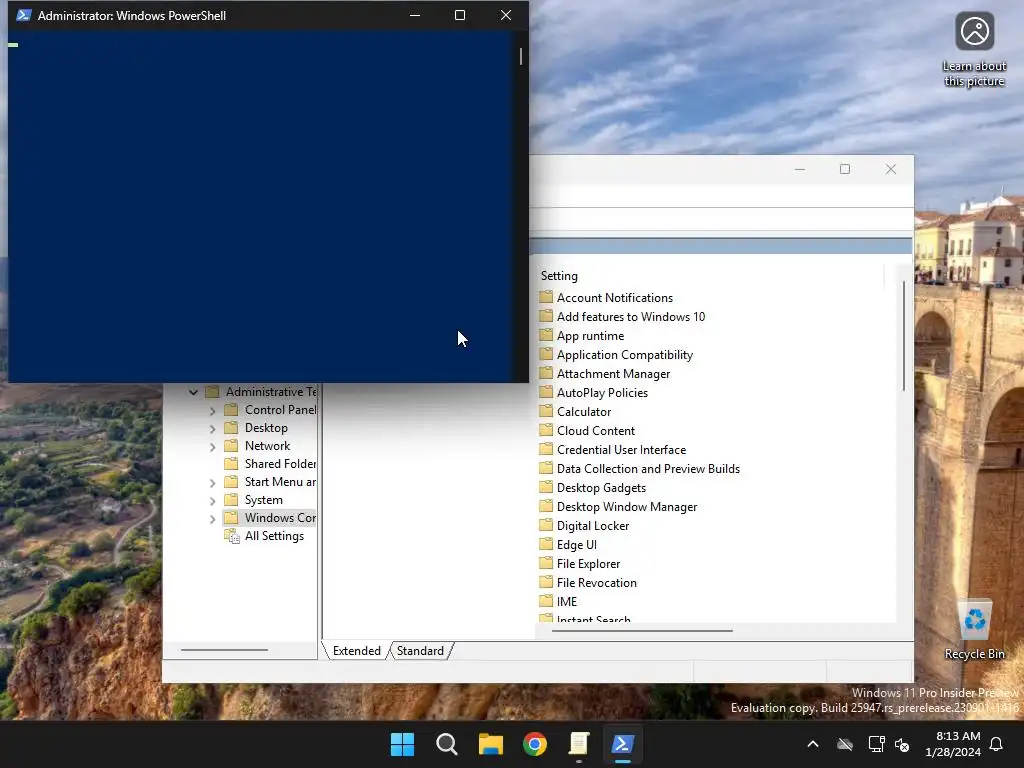Click the settings list vertical scrollbar
This screenshot has width=1024, height=768.
point(904,336)
